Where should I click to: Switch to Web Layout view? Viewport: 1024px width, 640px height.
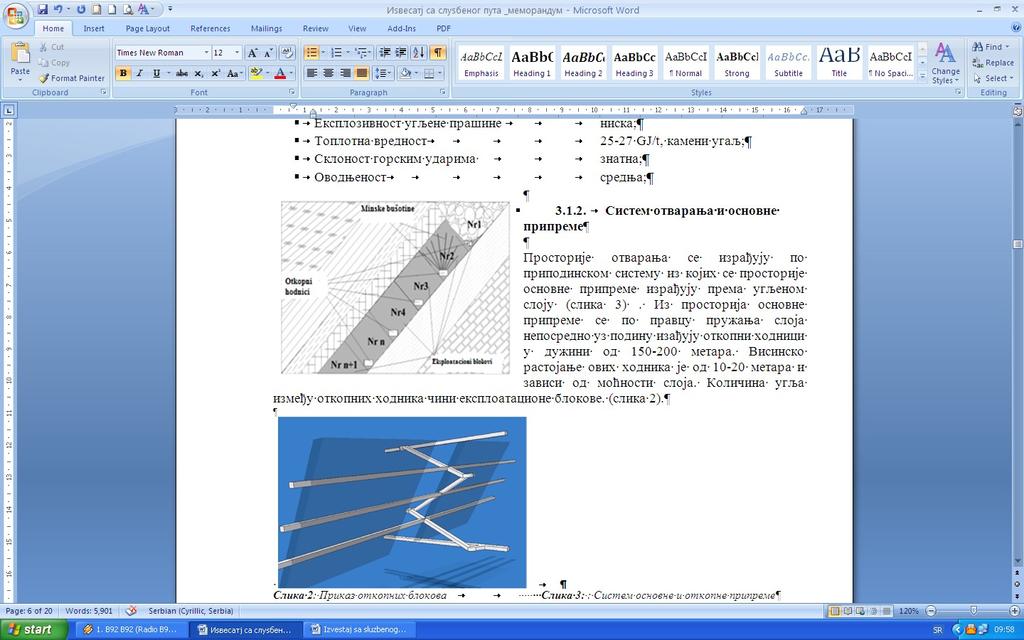[x=860, y=611]
